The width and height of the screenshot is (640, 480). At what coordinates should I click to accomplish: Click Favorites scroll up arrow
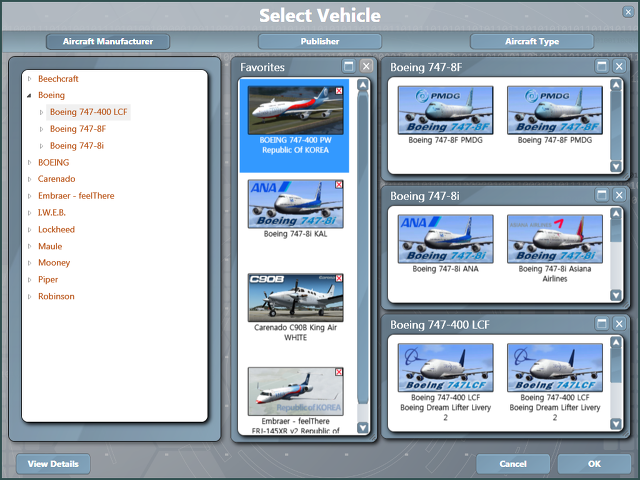[362, 85]
